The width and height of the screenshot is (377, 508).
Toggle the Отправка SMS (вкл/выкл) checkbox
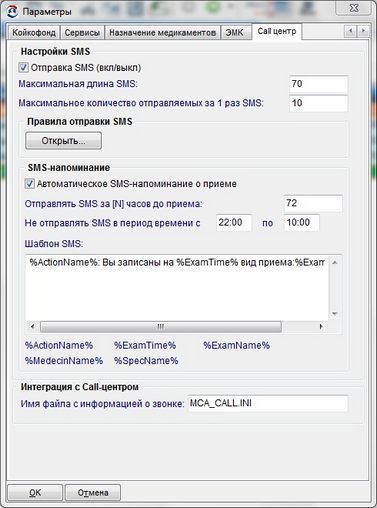(23, 68)
